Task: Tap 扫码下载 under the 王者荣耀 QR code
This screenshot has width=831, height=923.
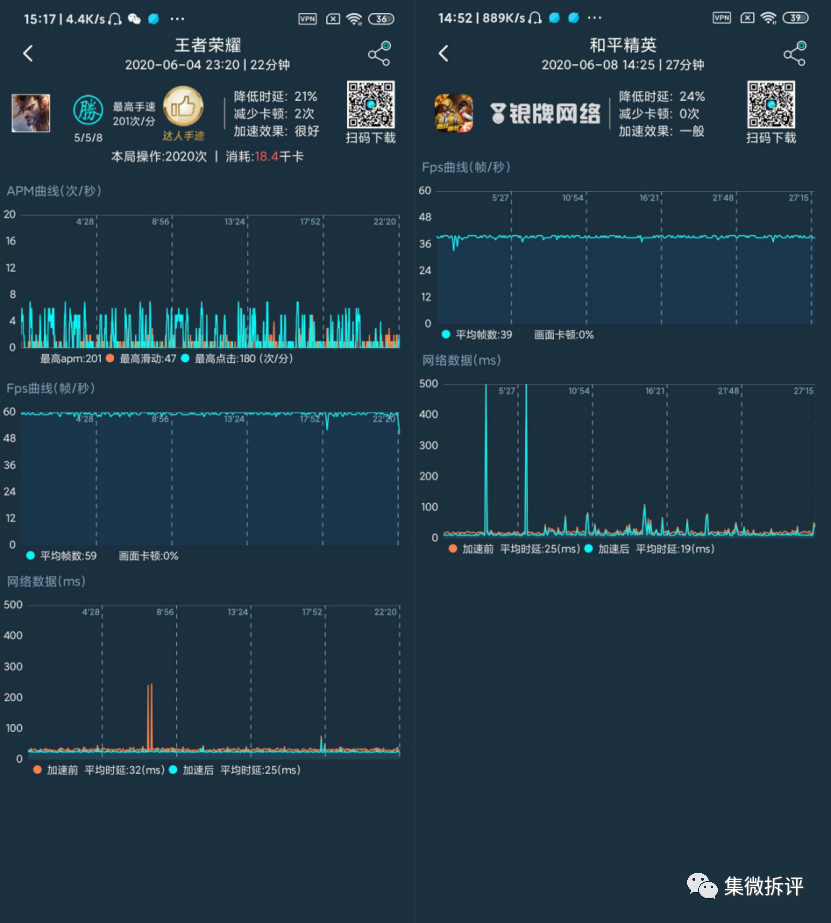Action: pos(371,138)
